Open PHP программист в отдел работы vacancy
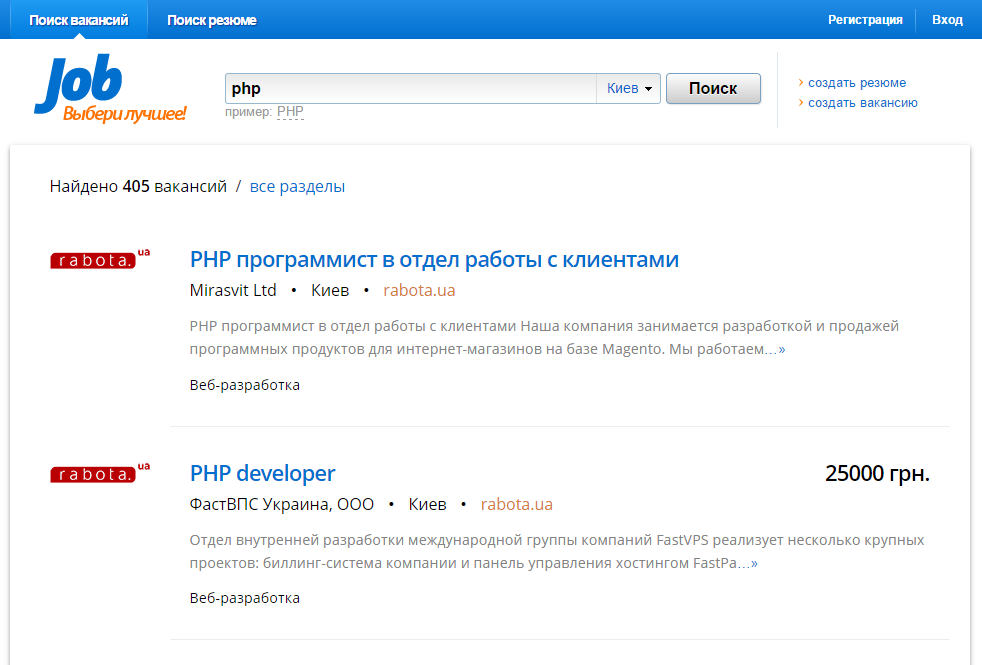 tap(434, 259)
